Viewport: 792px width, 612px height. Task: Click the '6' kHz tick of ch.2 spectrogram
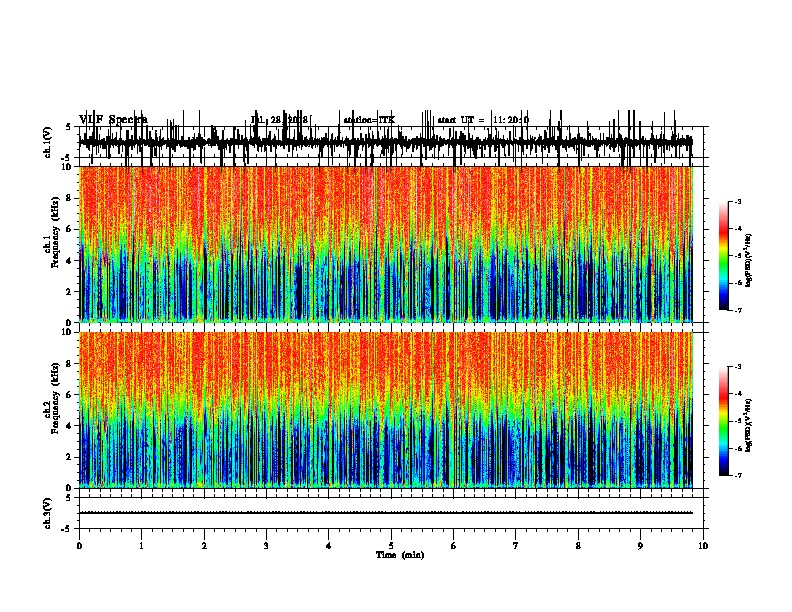pyautogui.click(x=70, y=395)
